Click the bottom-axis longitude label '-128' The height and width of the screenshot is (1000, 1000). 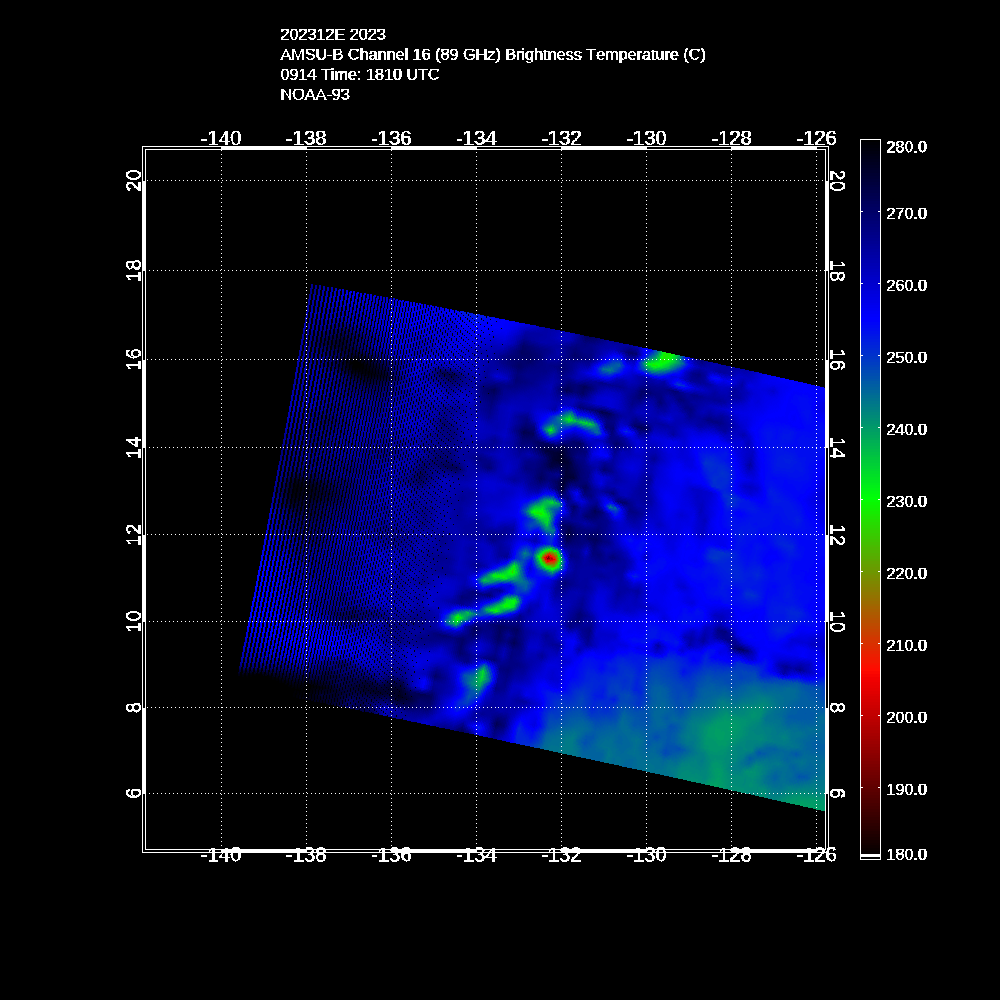(x=732, y=855)
